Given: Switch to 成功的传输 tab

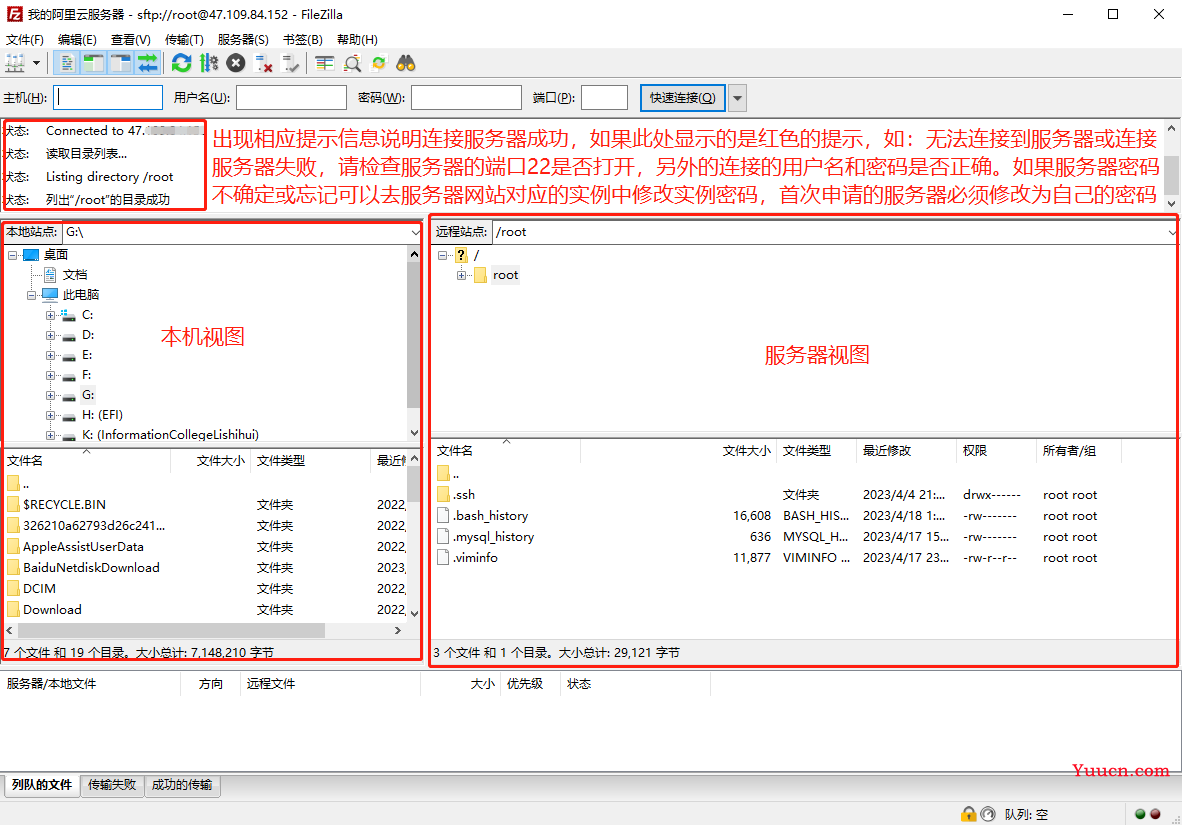Looking at the screenshot, I should 182,785.
